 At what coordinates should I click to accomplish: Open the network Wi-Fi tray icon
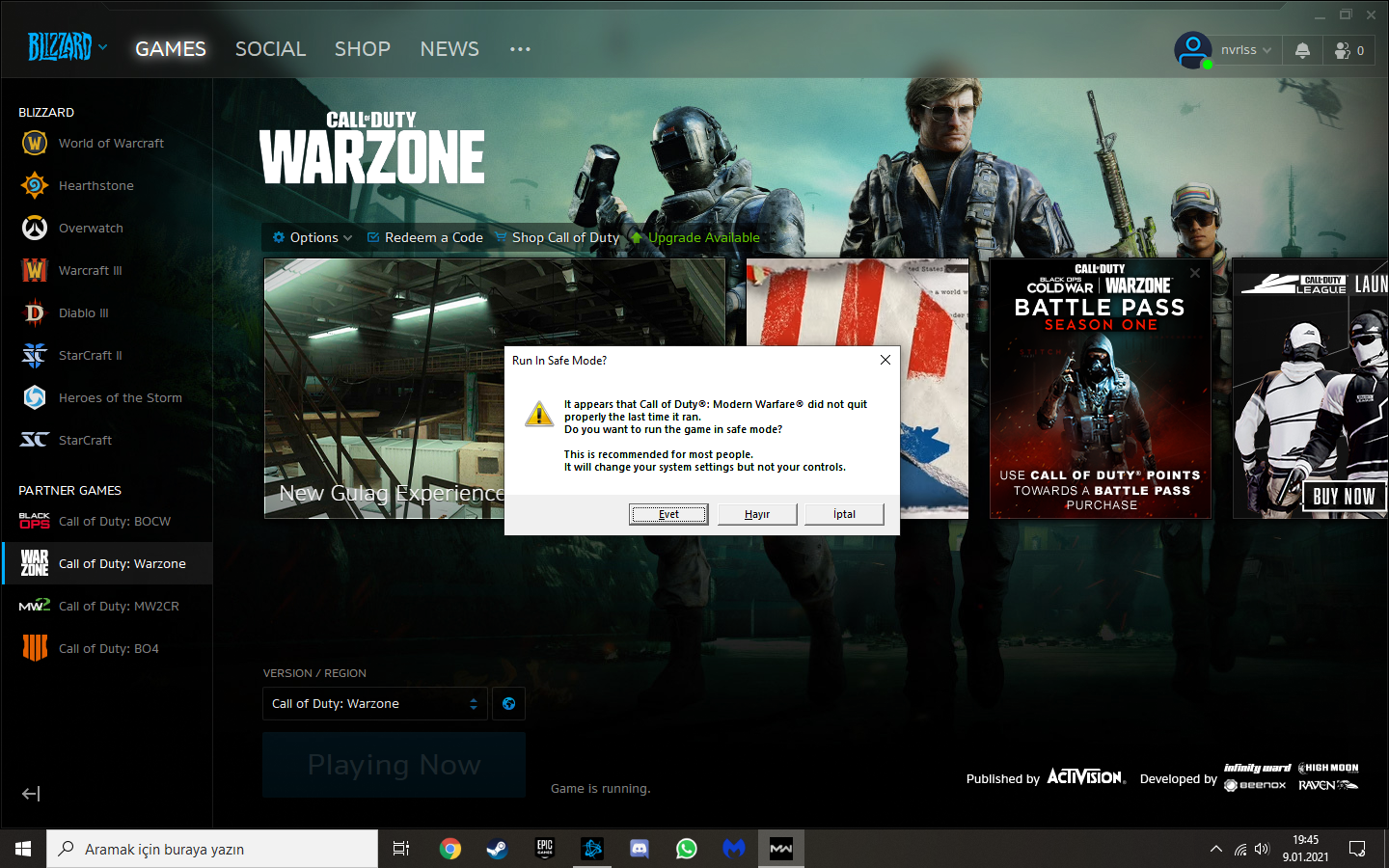click(x=1239, y=849)
